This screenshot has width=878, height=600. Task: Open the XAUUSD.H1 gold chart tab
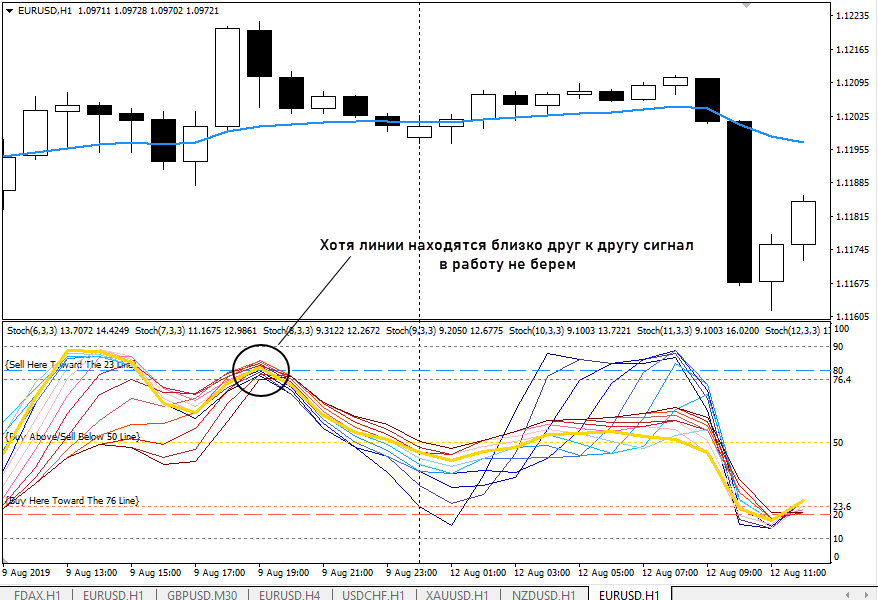click(x=454, y=593)
